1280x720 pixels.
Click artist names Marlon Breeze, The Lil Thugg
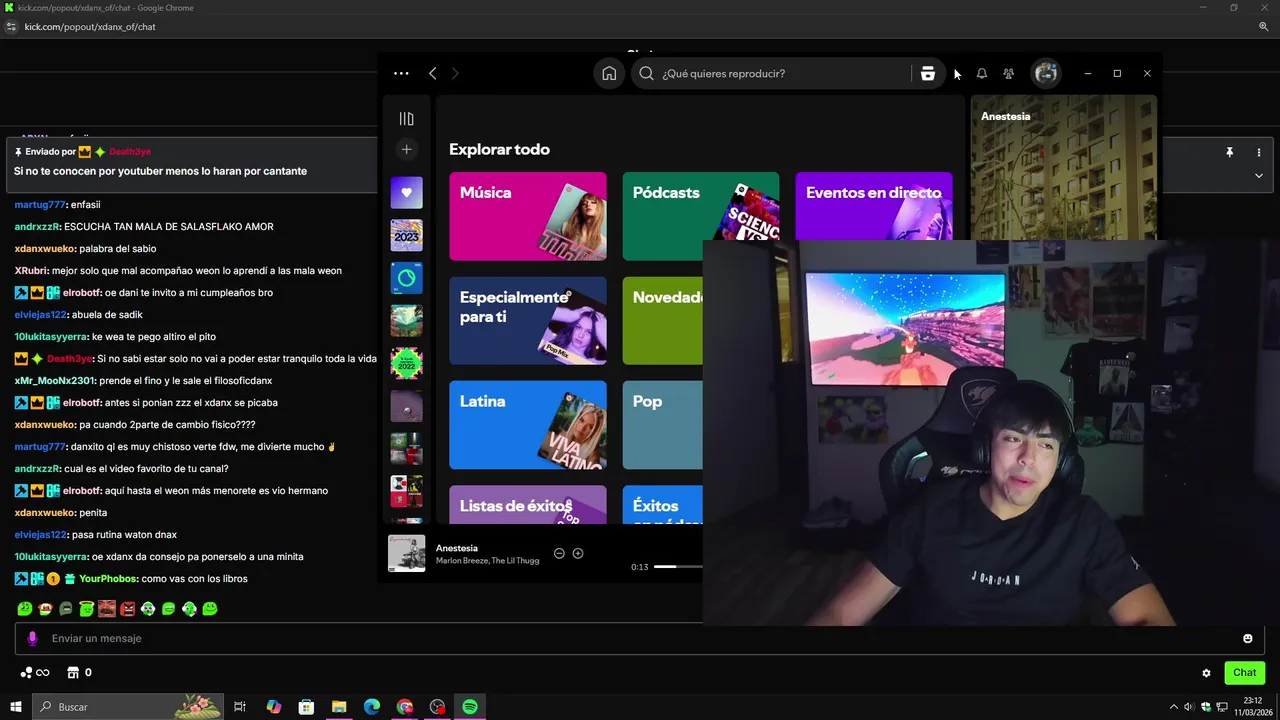coord(487,561)
